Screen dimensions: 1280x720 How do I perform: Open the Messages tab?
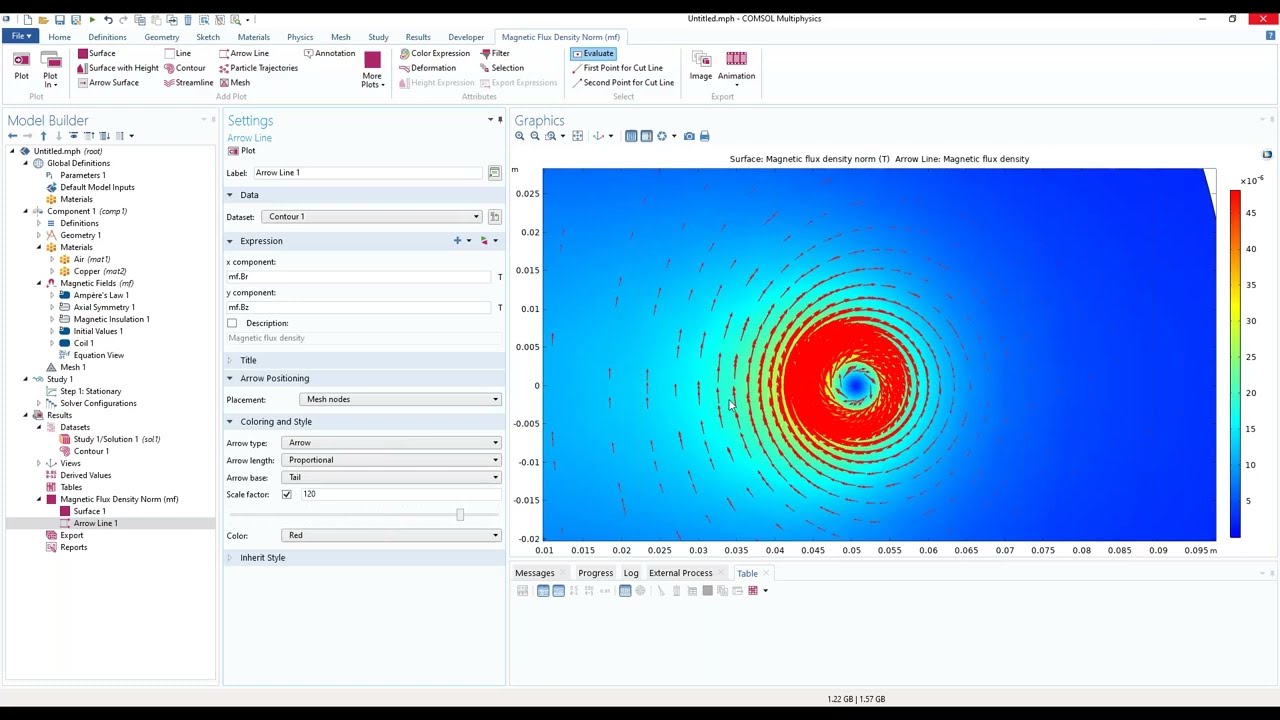point(534,573)
